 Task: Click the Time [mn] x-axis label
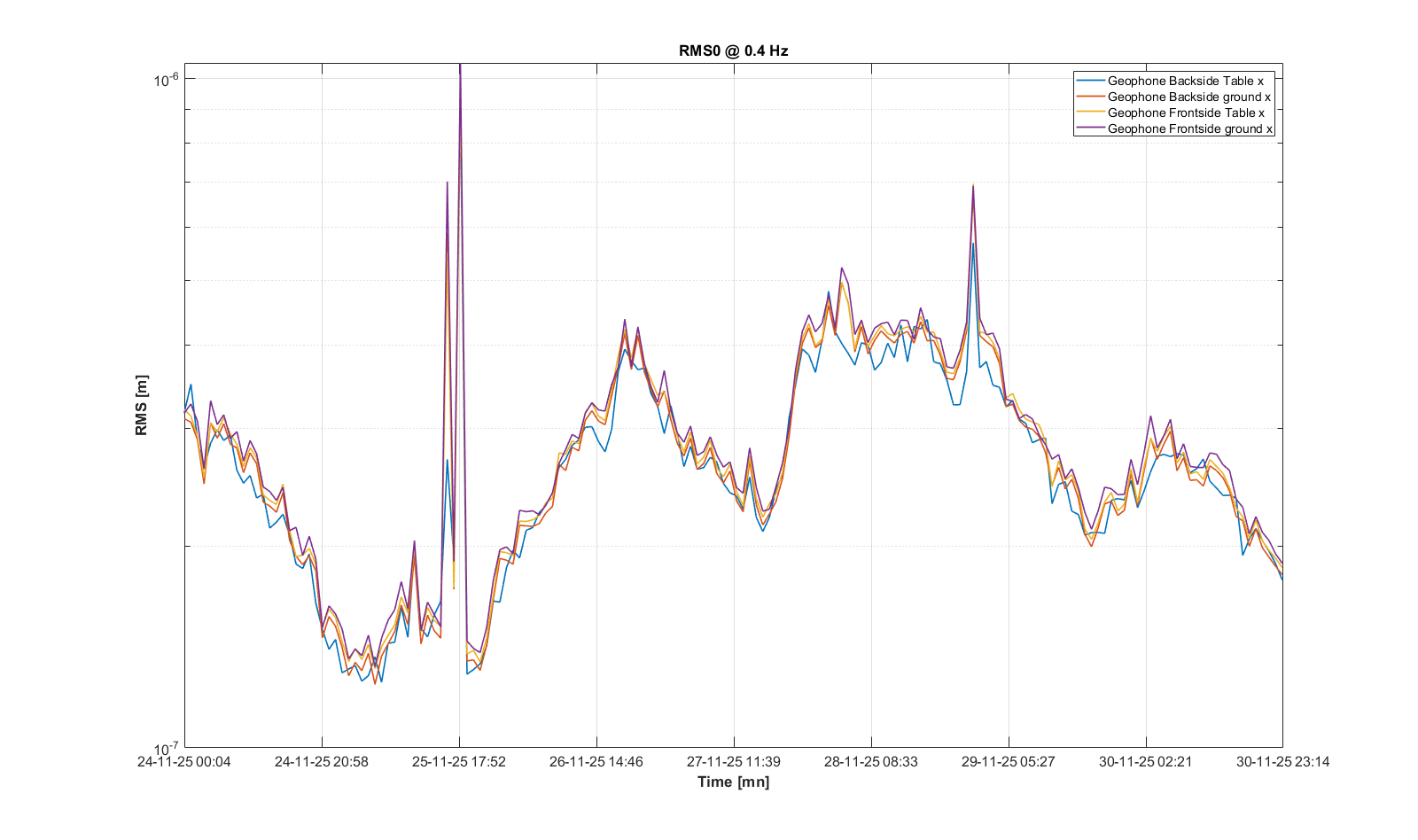(x=733, y=782)
